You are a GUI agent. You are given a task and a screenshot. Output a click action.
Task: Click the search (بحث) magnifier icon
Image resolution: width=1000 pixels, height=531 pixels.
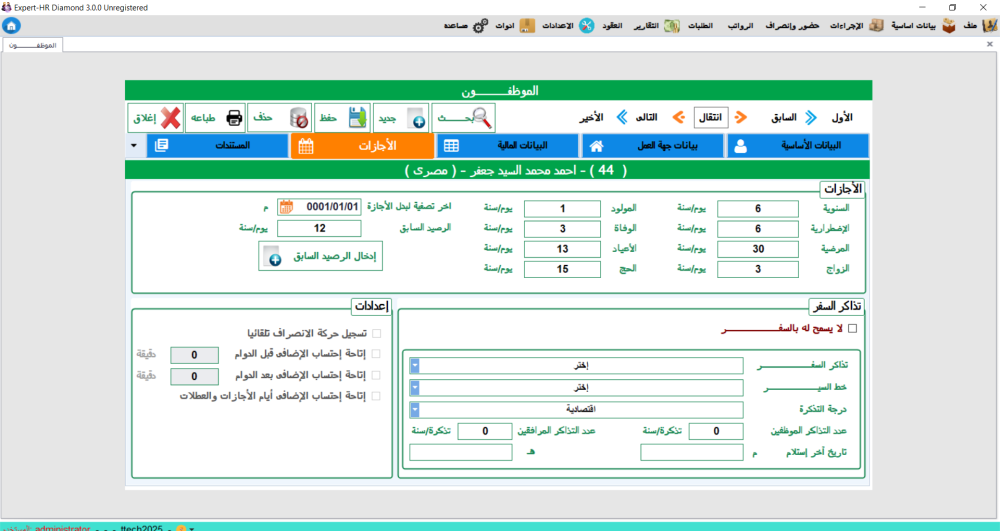point(480,118)
